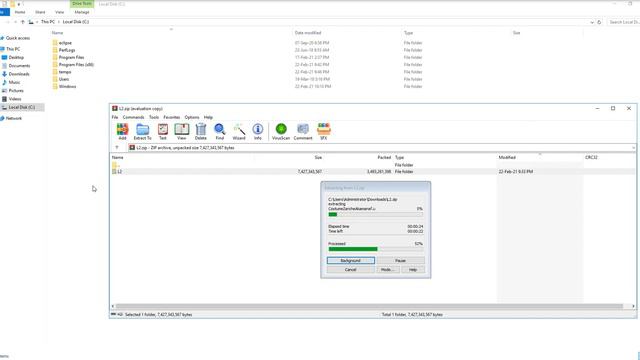Screen dimensions: 640x360
Task: Click the WinRAR archive path field
Action: tap(382, 148)
